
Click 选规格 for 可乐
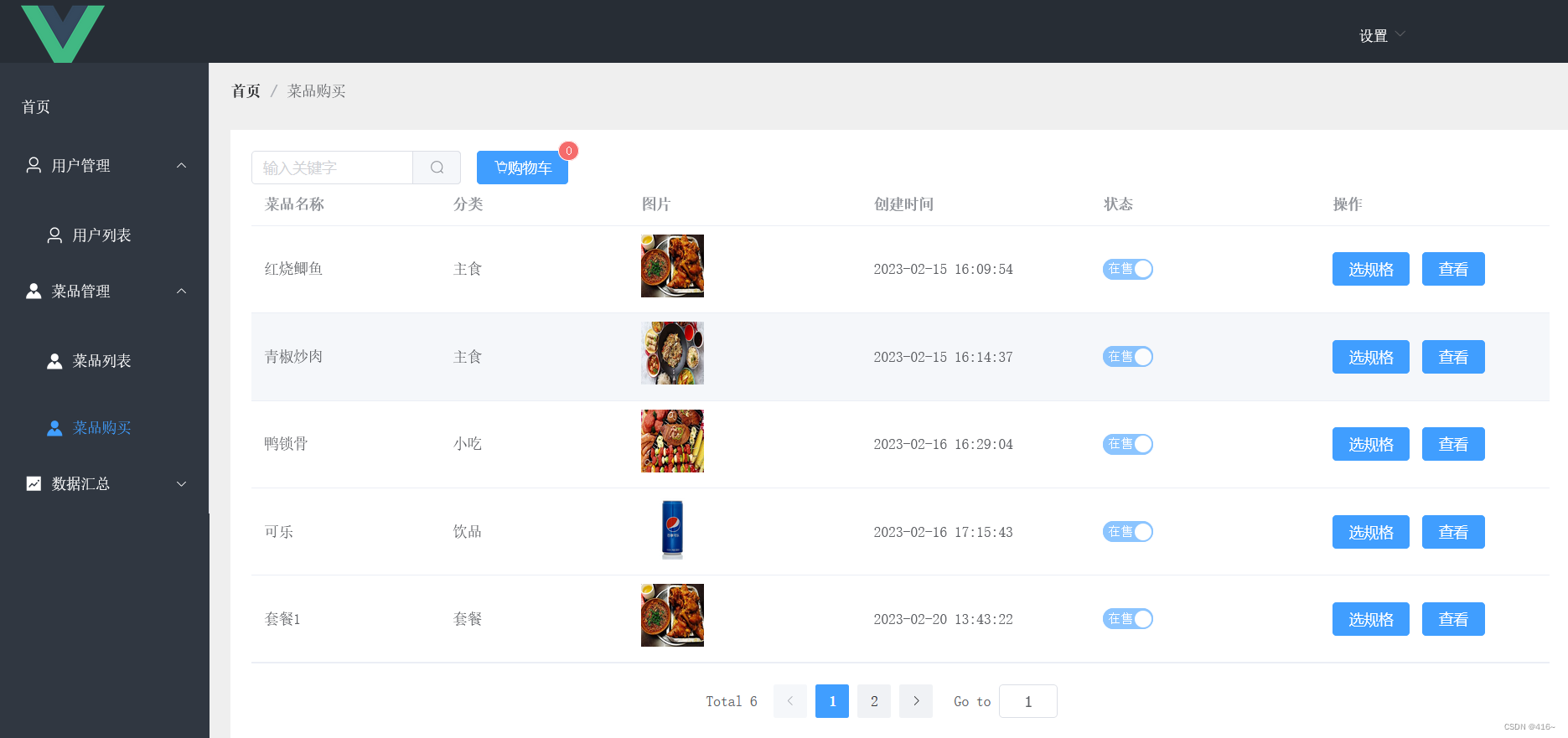coord(1371,532)
